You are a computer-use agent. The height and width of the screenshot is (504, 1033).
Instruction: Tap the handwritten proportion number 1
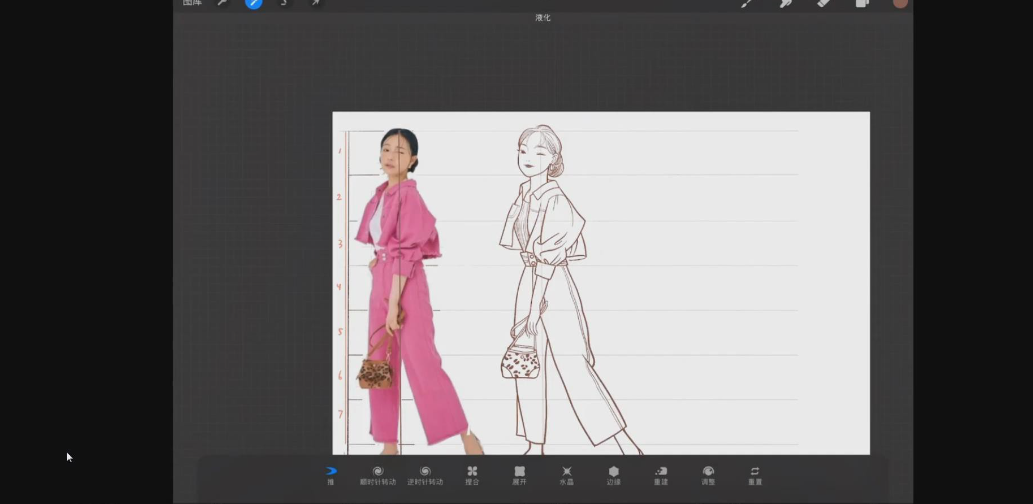click(x=340, y=151)
